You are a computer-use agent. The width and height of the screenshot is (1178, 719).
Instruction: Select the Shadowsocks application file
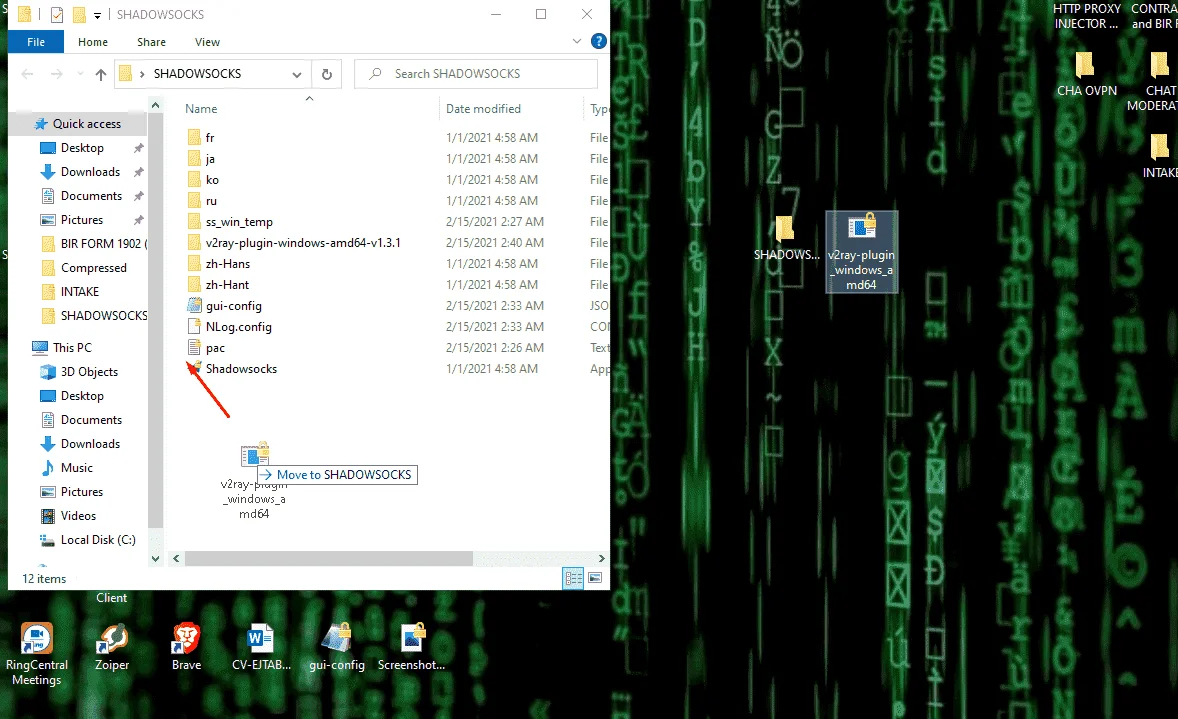coord(241,369)
